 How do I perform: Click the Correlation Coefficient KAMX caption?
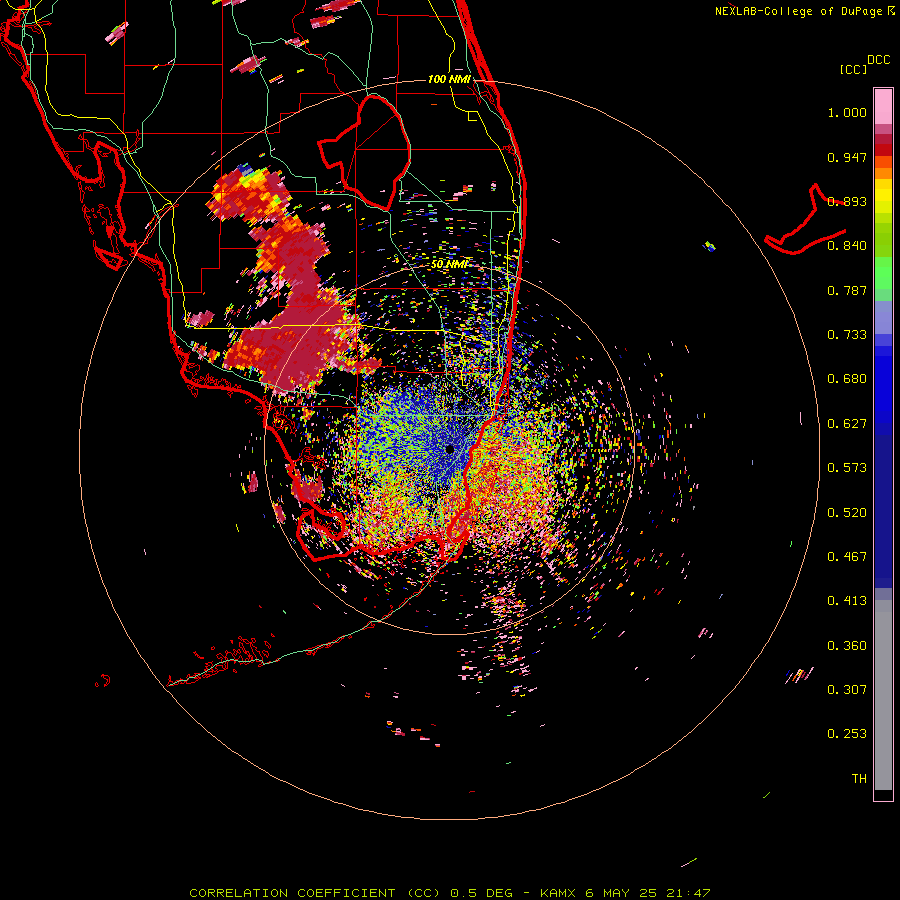449,893
